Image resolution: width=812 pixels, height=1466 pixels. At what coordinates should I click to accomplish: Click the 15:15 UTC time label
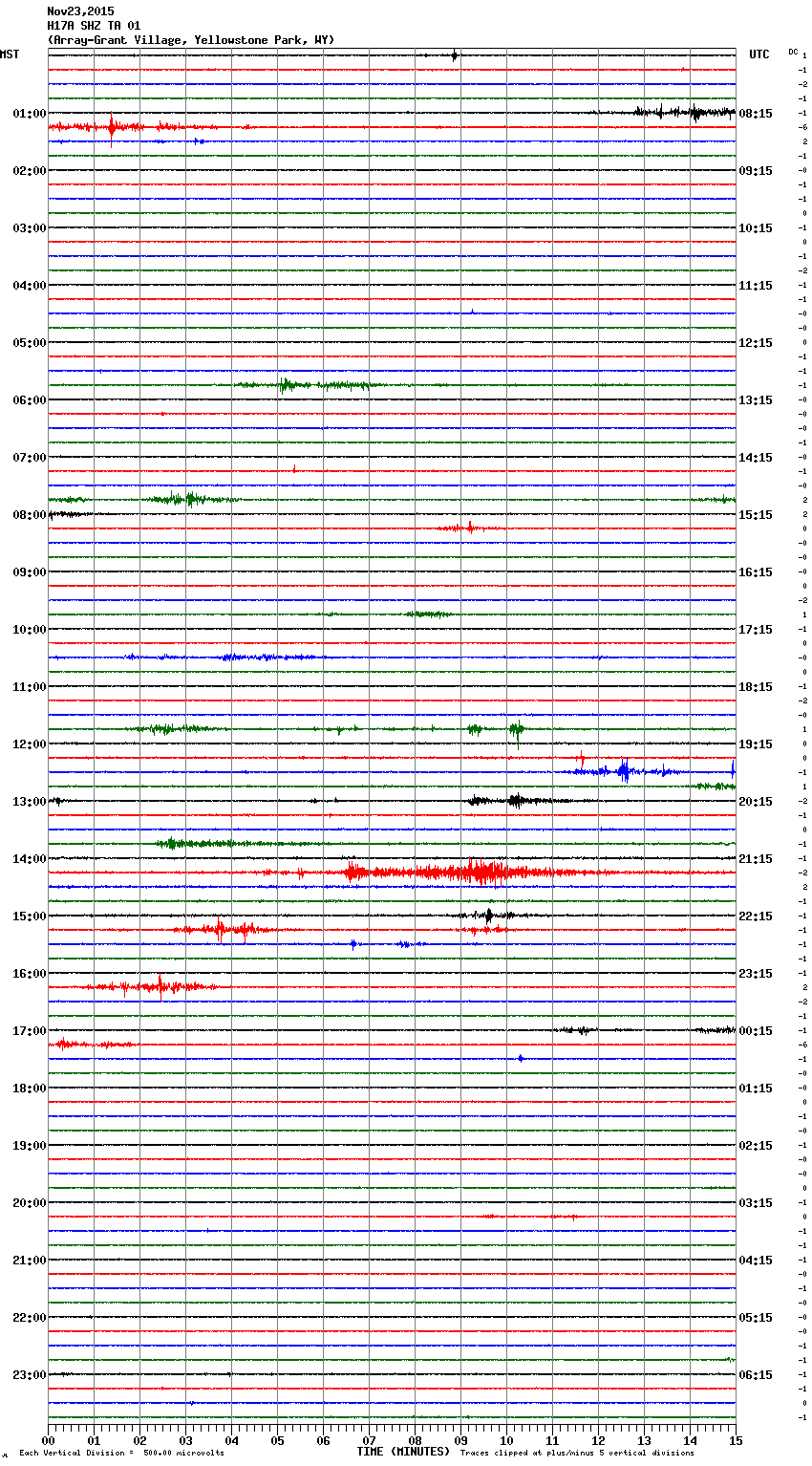pyautogui.click(x=756, y=515)
